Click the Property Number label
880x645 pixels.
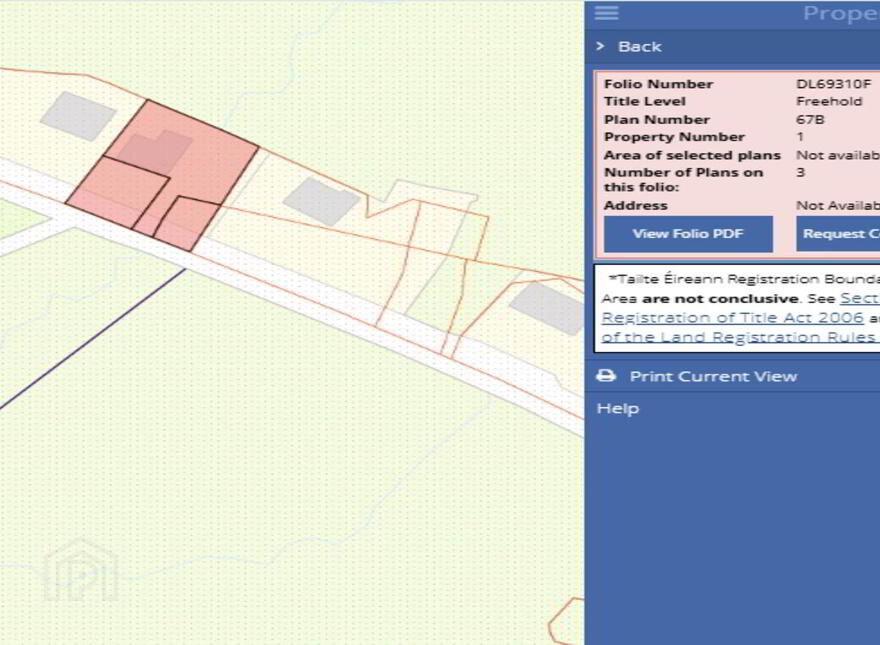click(674, 137)
